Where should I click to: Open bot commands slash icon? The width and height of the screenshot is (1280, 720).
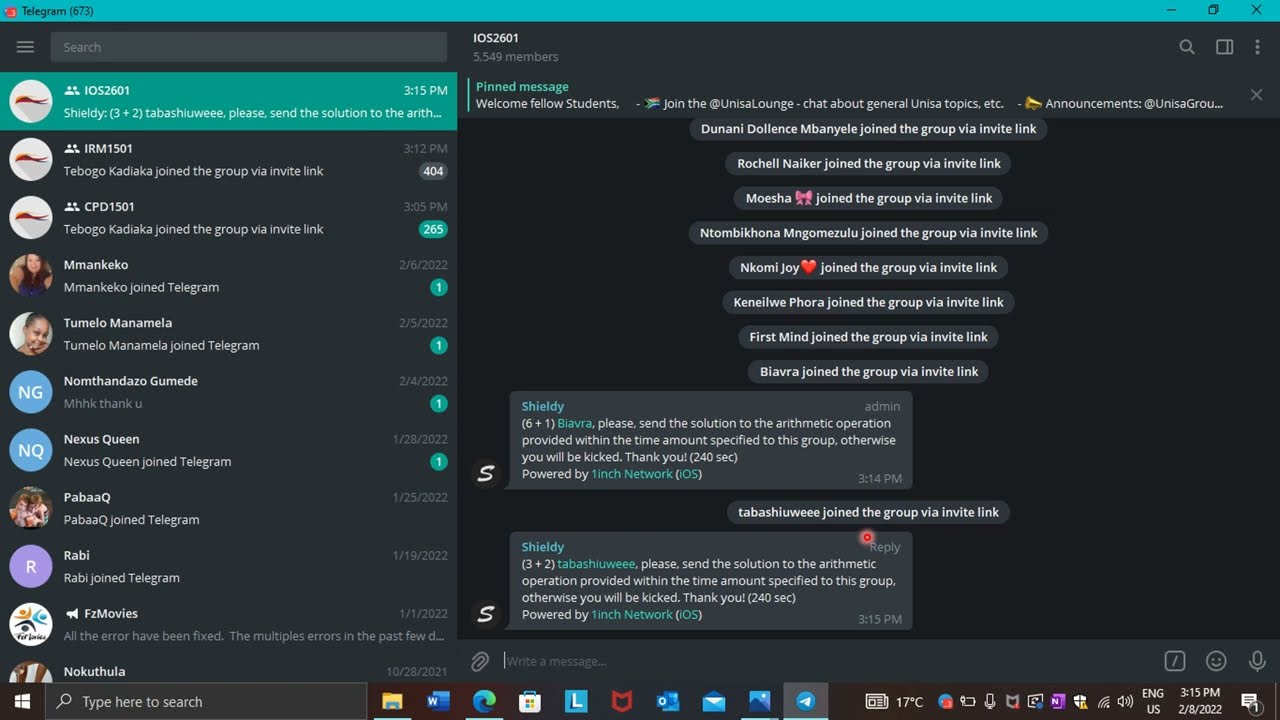[1175, 661]
